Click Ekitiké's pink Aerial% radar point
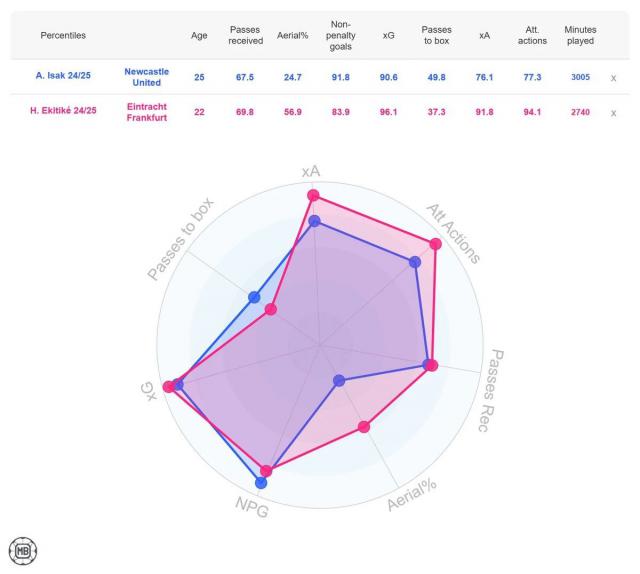640x574 pixels. 364,427
